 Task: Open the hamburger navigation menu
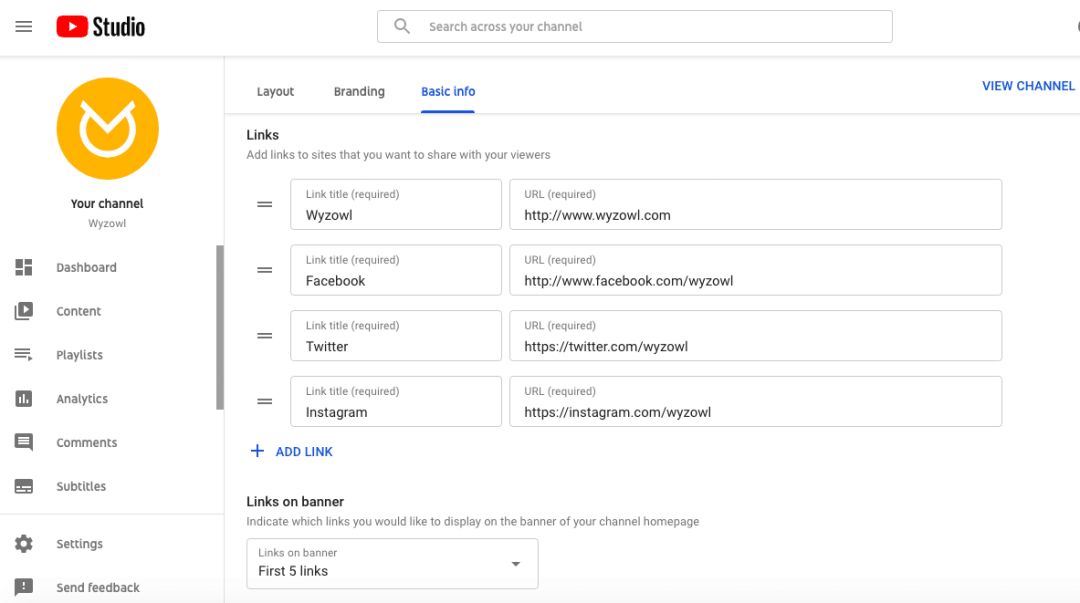(23, 26)
